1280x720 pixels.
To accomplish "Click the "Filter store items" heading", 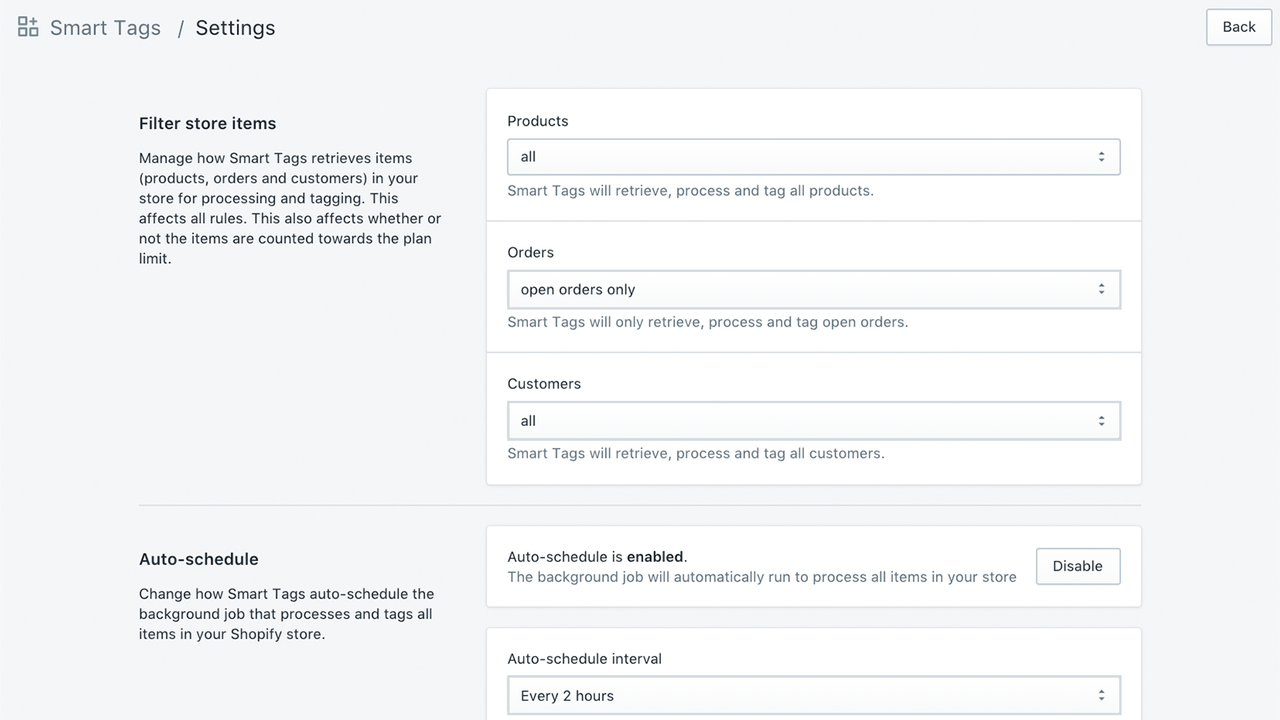I will (x=207, y=123).
